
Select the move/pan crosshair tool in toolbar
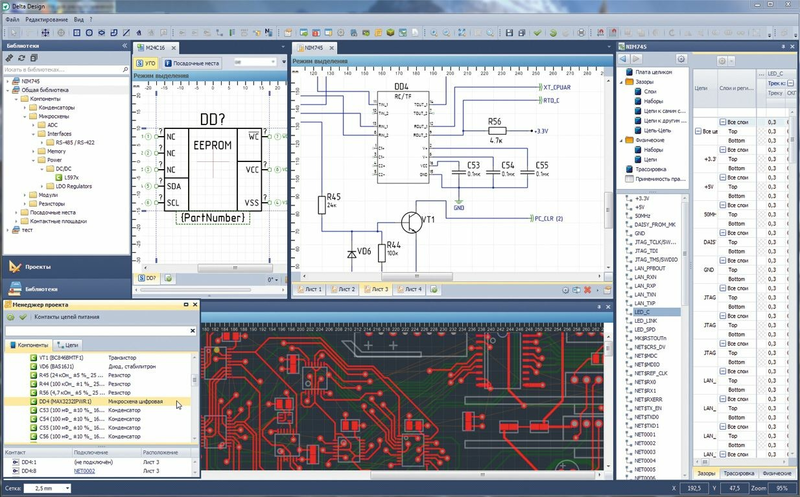[45, 33]
